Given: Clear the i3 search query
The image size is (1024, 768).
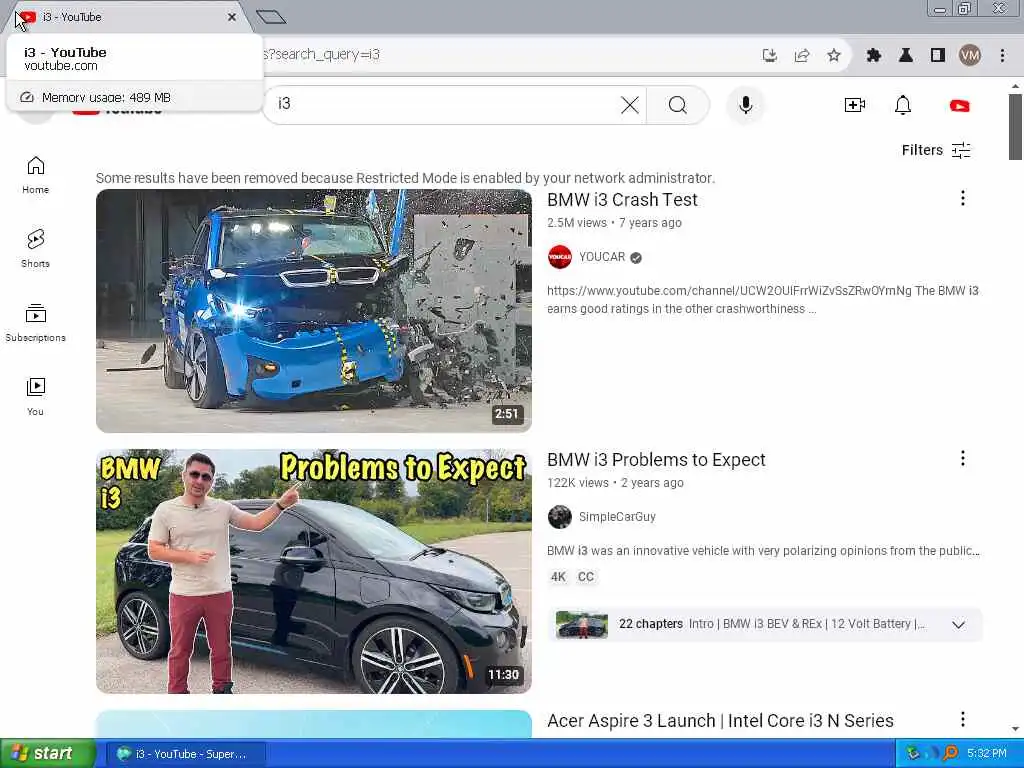Looking at the screenshot, I should tap(630, 104).
